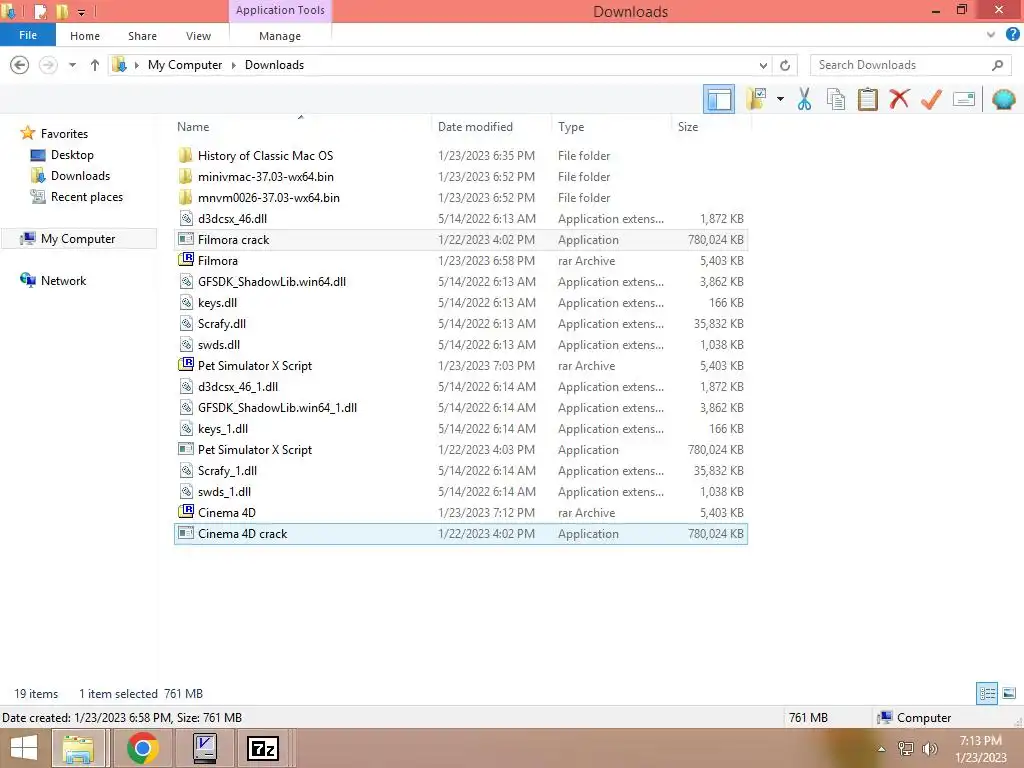Open the Mini vMac taskbar icon
1024x768 pixels.
tap(205, 748)
